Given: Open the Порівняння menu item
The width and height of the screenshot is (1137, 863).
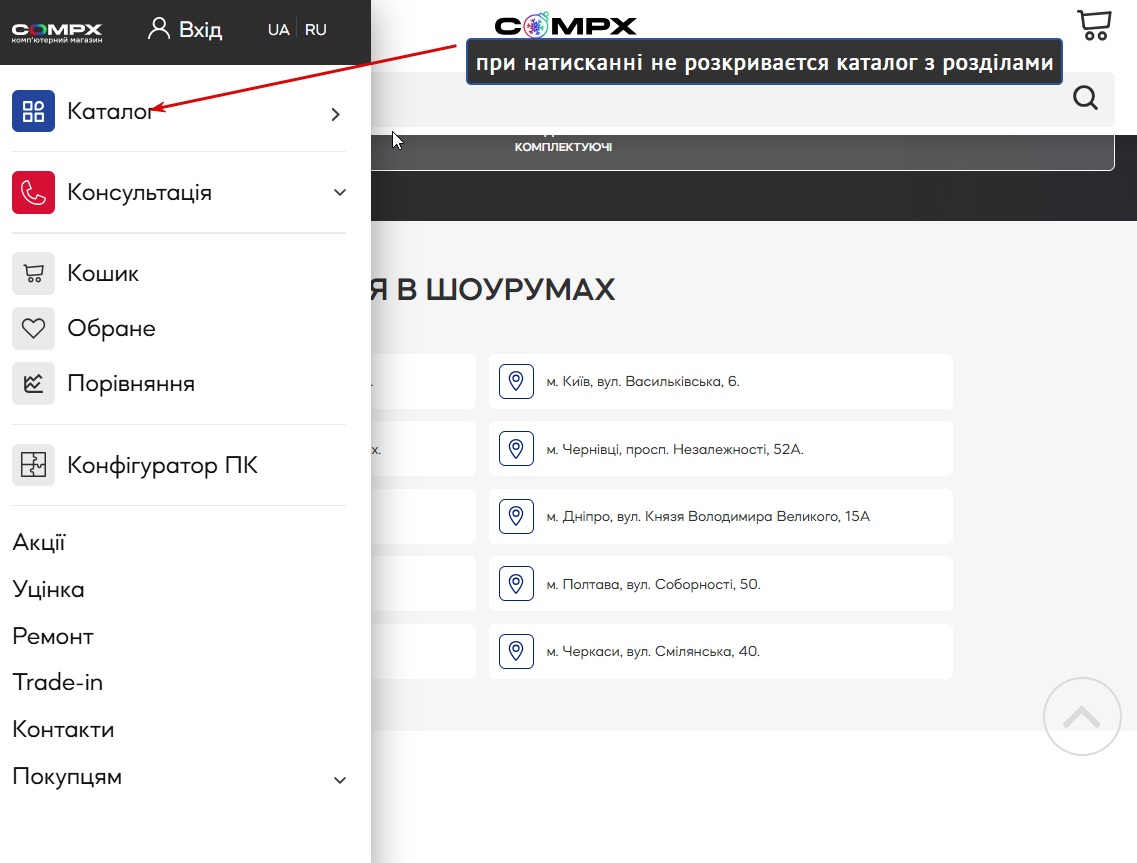Looking at the screenshot, I should (131, 384).
